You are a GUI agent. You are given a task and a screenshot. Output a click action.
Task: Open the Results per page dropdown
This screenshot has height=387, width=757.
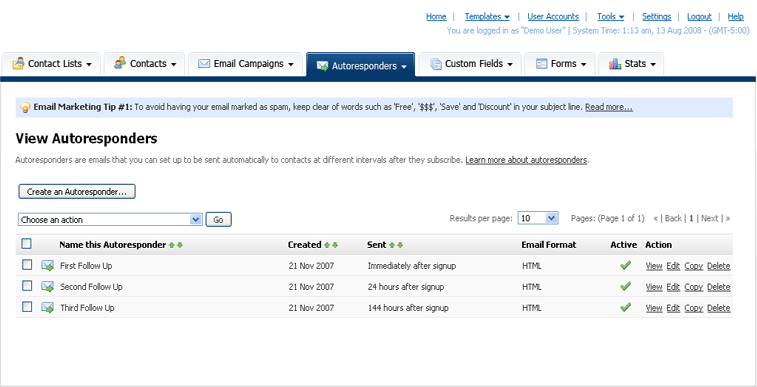(x=538, y=218)
